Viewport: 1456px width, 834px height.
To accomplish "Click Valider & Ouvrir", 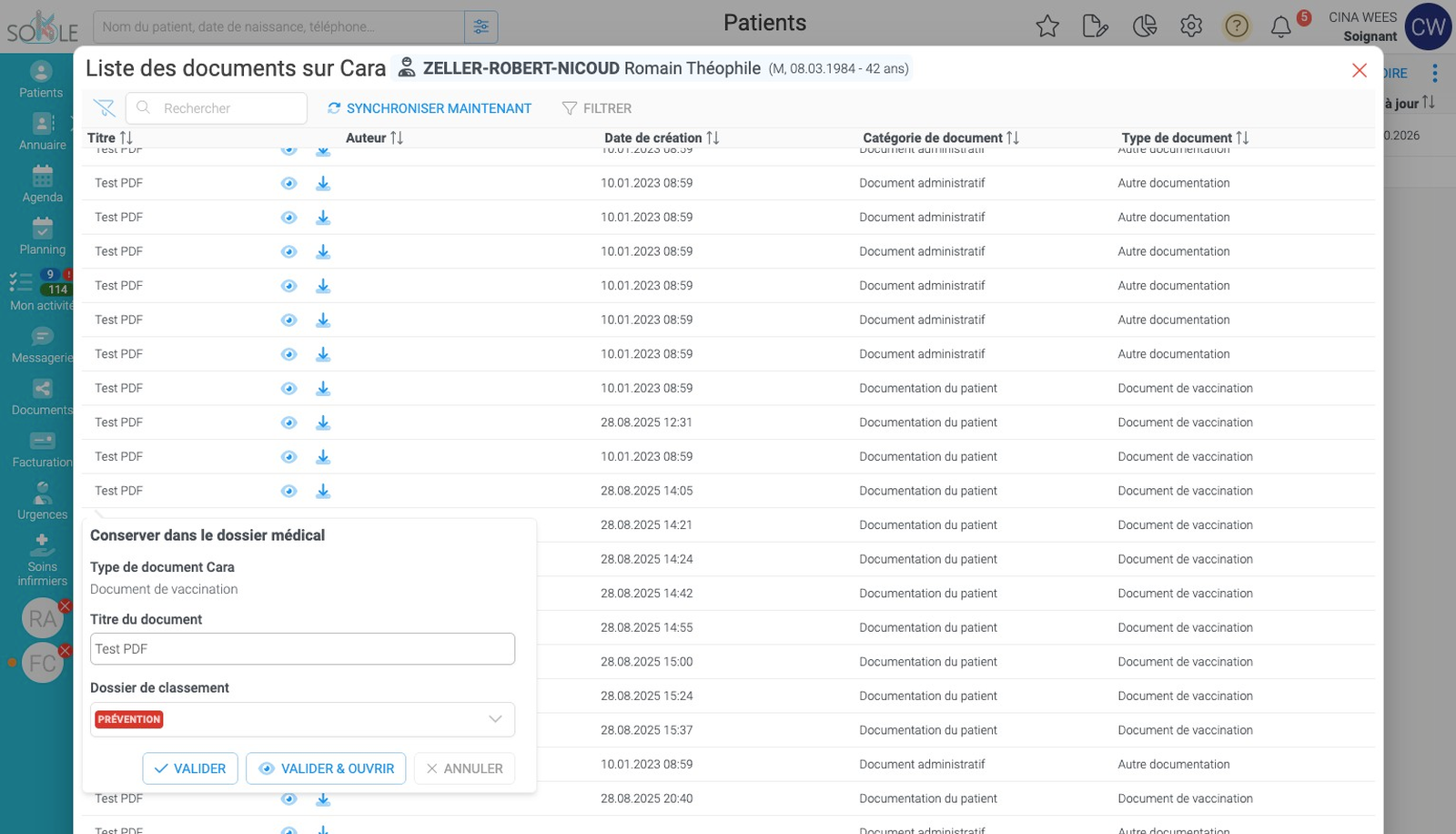I will coord(326,768).
